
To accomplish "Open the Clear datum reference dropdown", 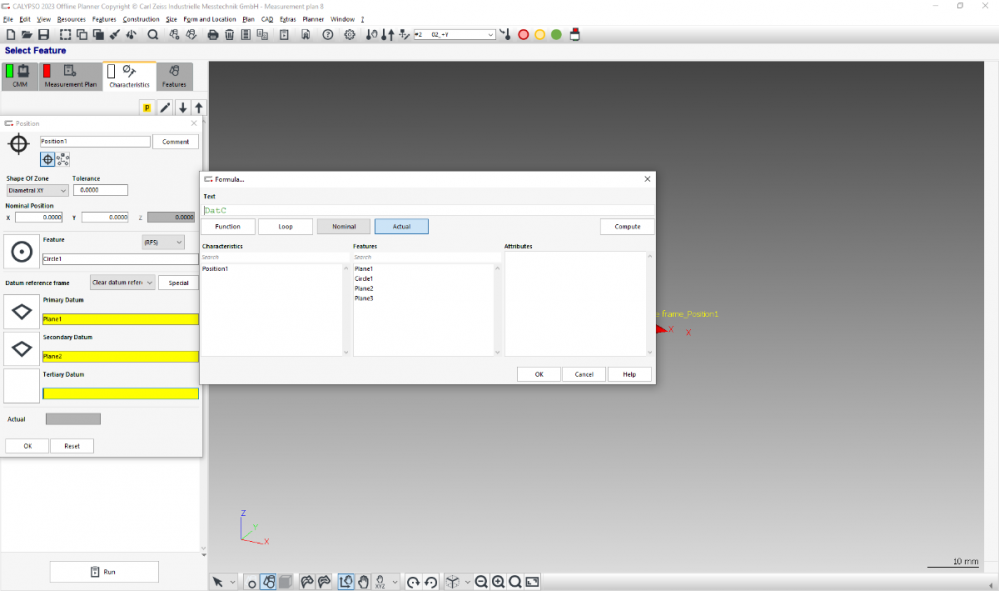I will click(x=122, y=283).
